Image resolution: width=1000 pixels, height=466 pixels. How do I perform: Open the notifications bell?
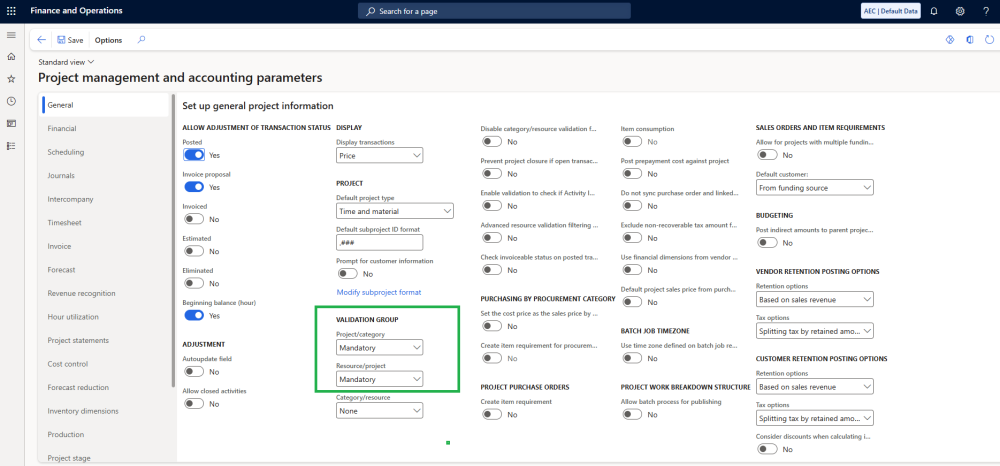click(x=934, y=11)
